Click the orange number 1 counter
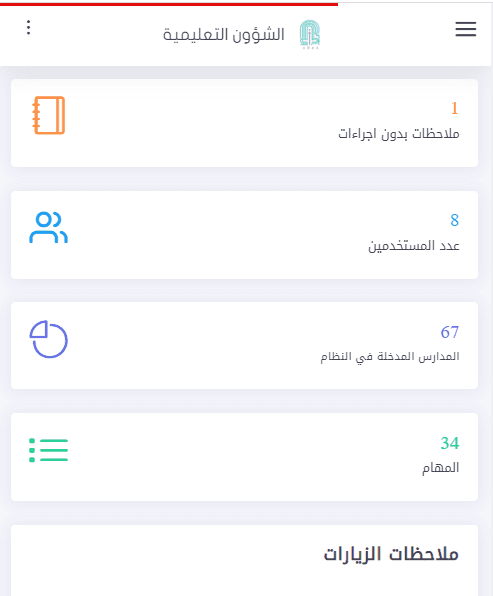The image size is (493, 596). (x=454, y=108)
